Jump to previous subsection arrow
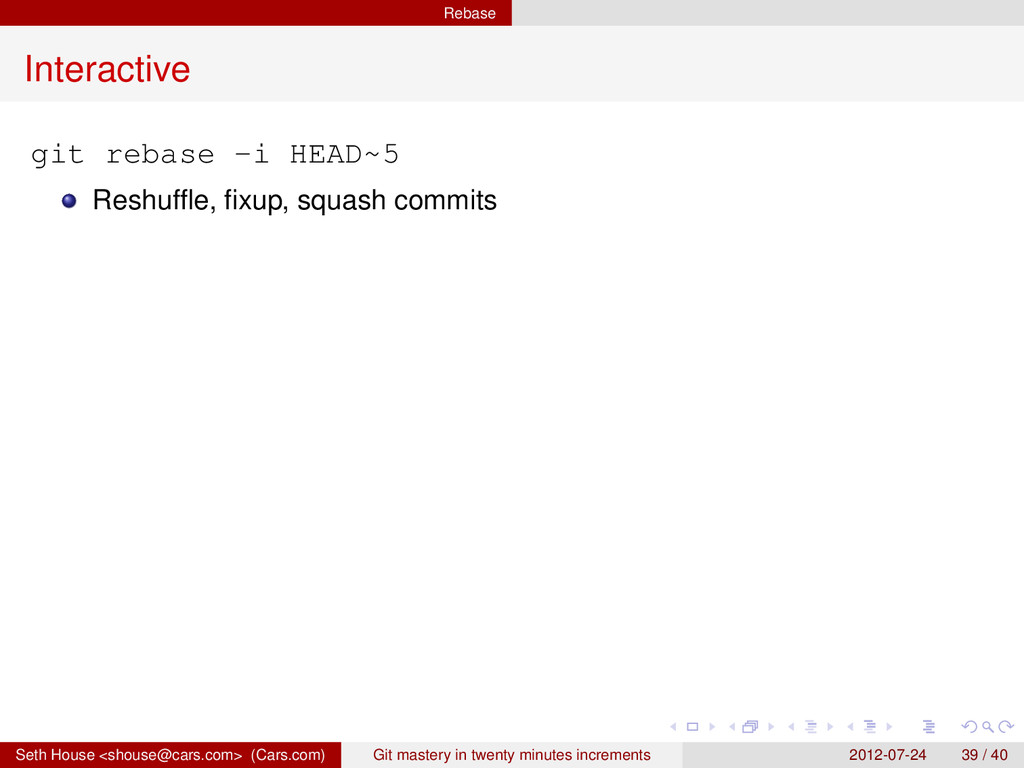This screenshot has height=768, width=1024. click(792, 727)
